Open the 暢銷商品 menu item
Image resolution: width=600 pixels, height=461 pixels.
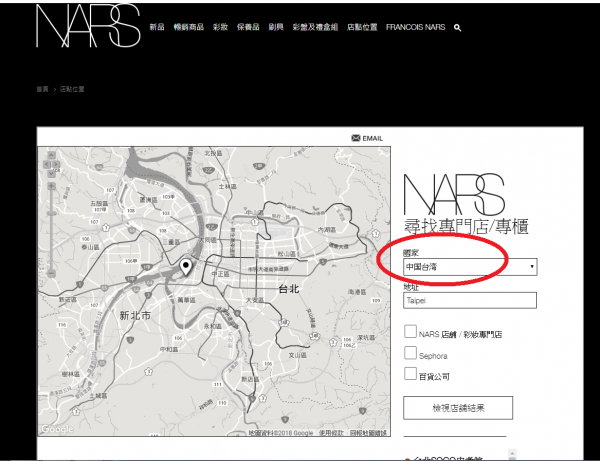point(187,28)
